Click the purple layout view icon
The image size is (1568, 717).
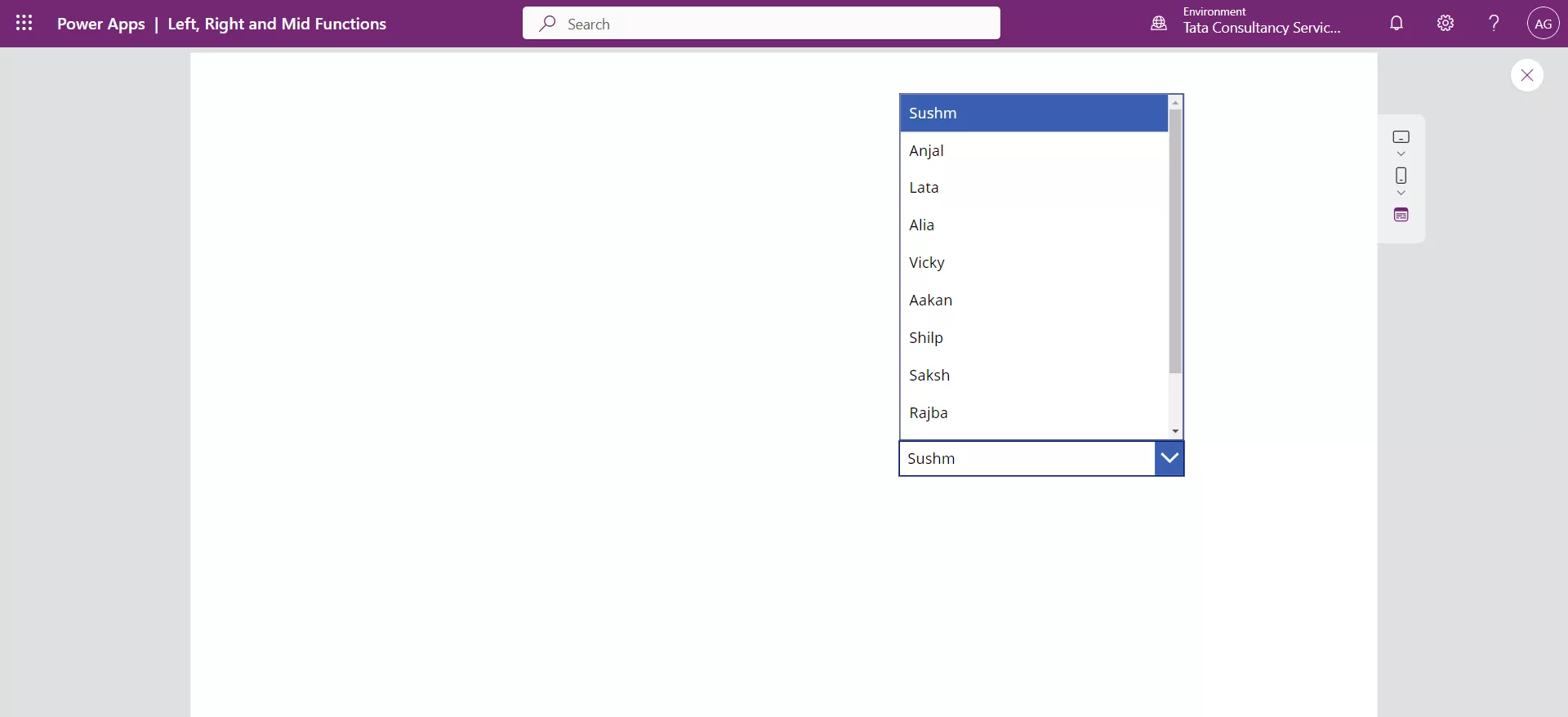click(1401, 215)
